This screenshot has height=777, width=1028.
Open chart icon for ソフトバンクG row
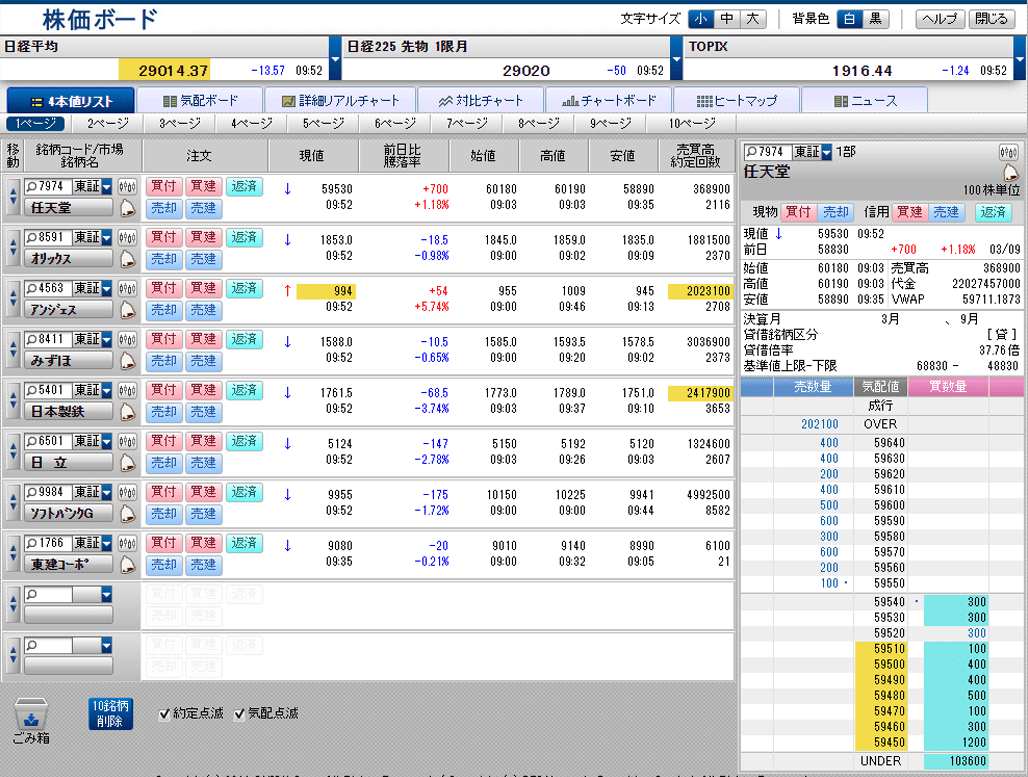coord(127,492)
